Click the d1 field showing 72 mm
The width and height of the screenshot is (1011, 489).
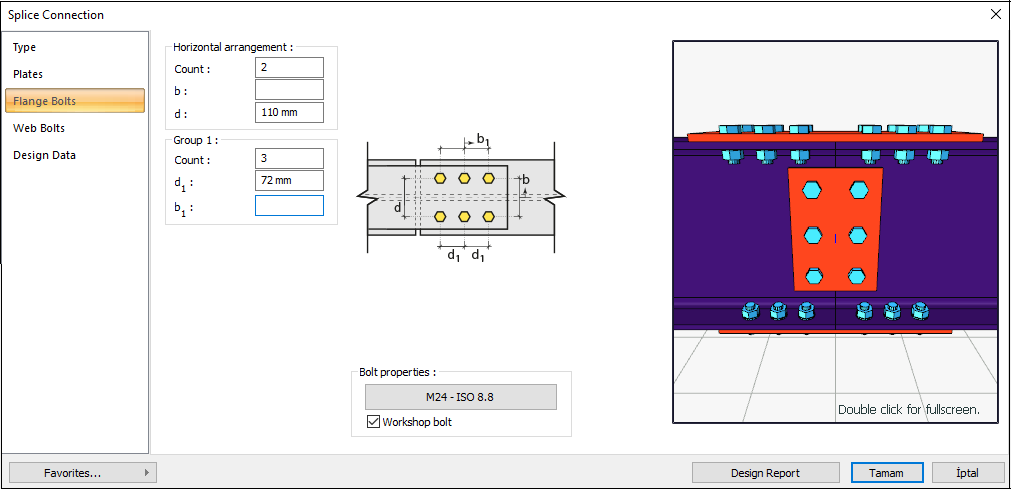click(289, 181)
